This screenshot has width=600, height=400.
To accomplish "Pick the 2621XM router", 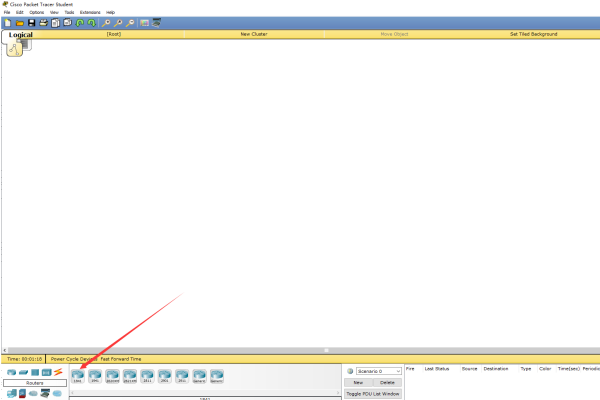I will (130, 376).
